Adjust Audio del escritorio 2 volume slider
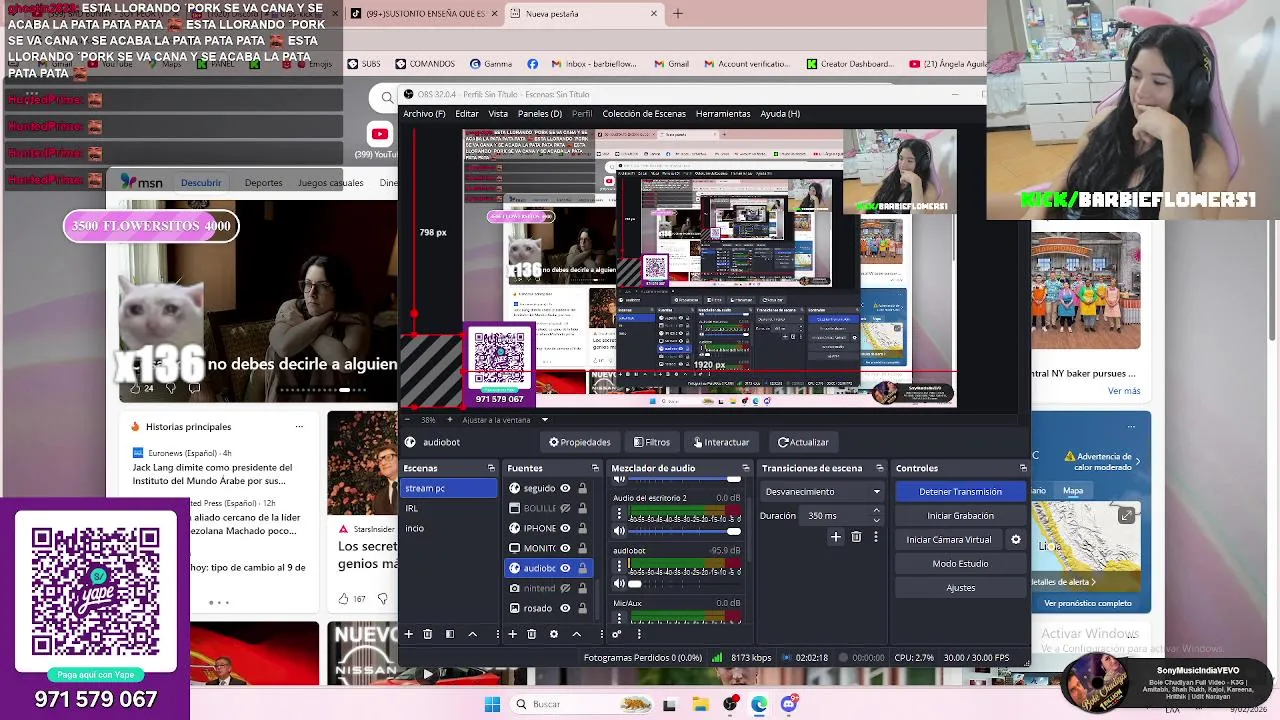This screenshot has width=1280, height=720. (684, 531)
